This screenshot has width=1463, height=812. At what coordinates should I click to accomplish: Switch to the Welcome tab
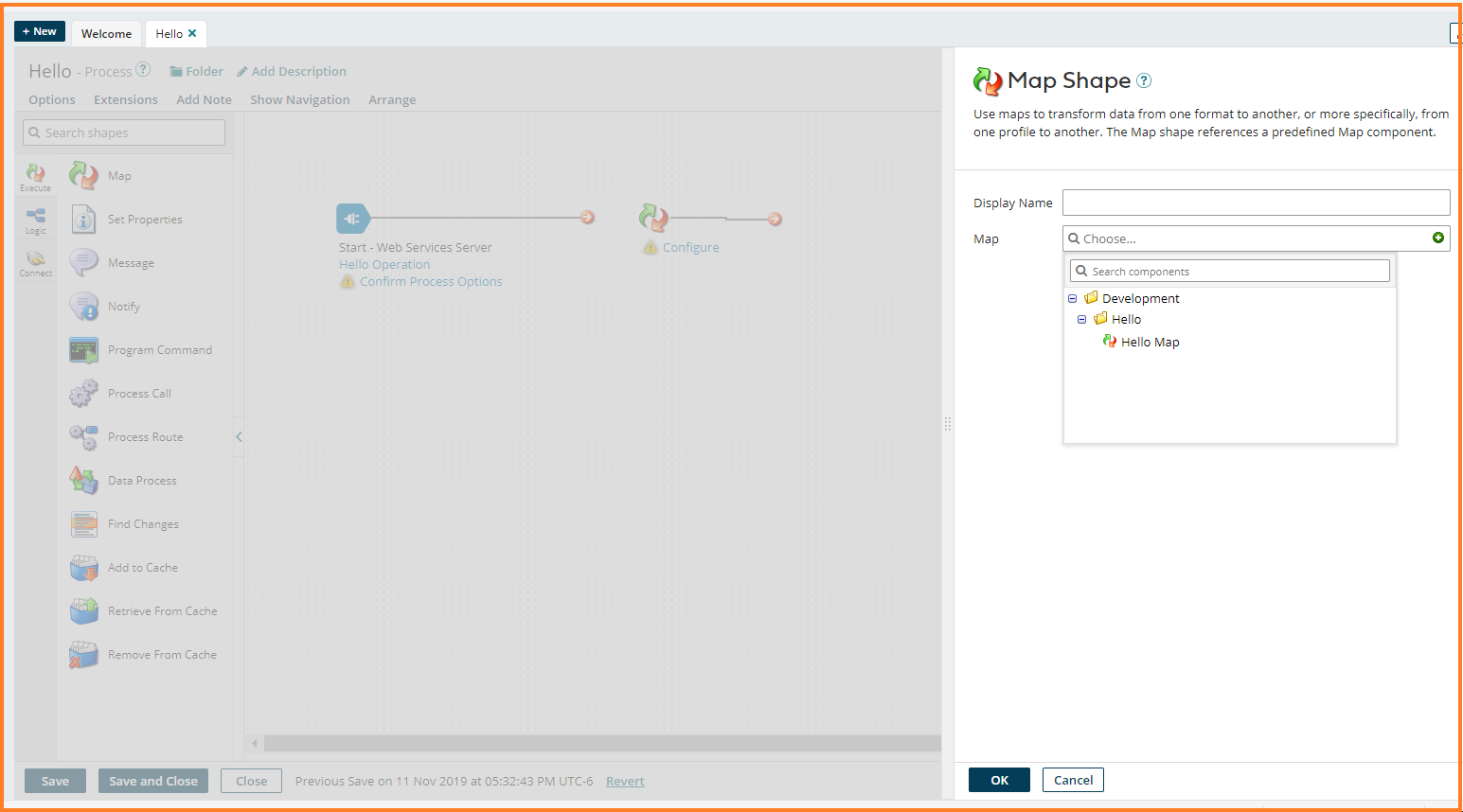tap(106, 33)
